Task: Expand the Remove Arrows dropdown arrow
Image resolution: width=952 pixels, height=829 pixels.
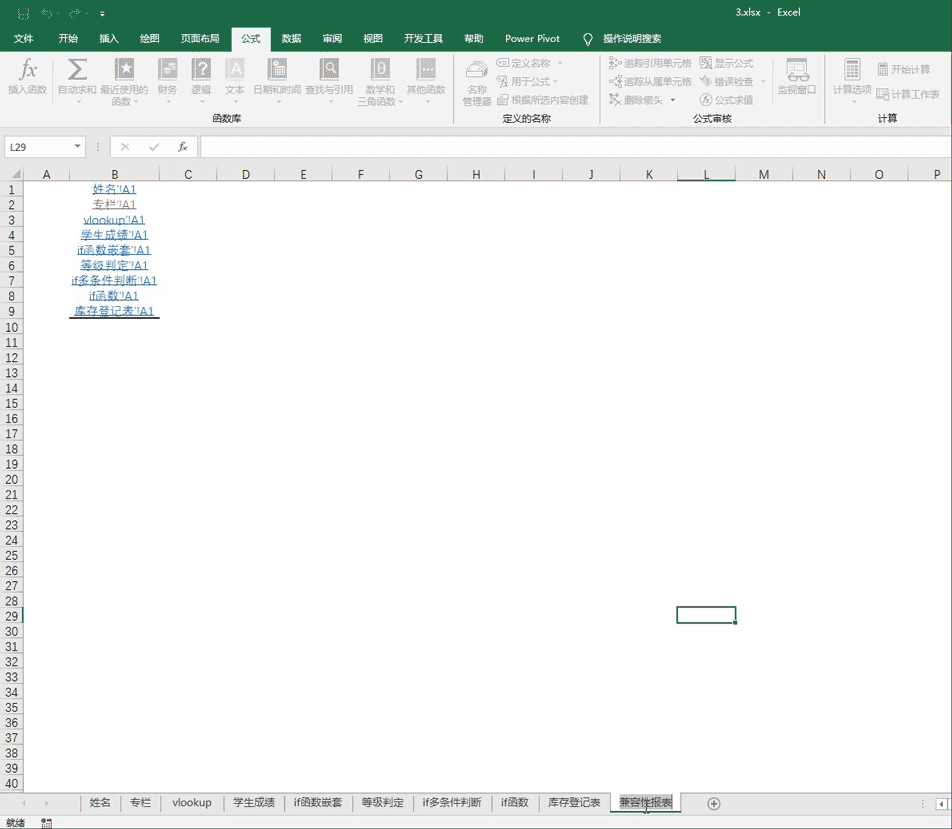Action: 673,100
